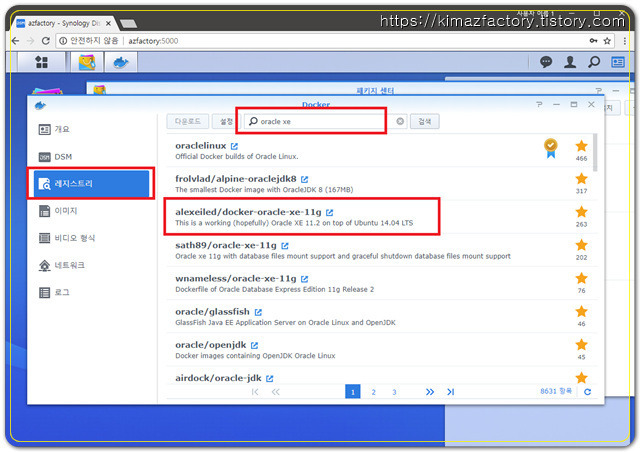Select current page 1 in pagination
Screen dimensions: 640x452
point(353,392)
